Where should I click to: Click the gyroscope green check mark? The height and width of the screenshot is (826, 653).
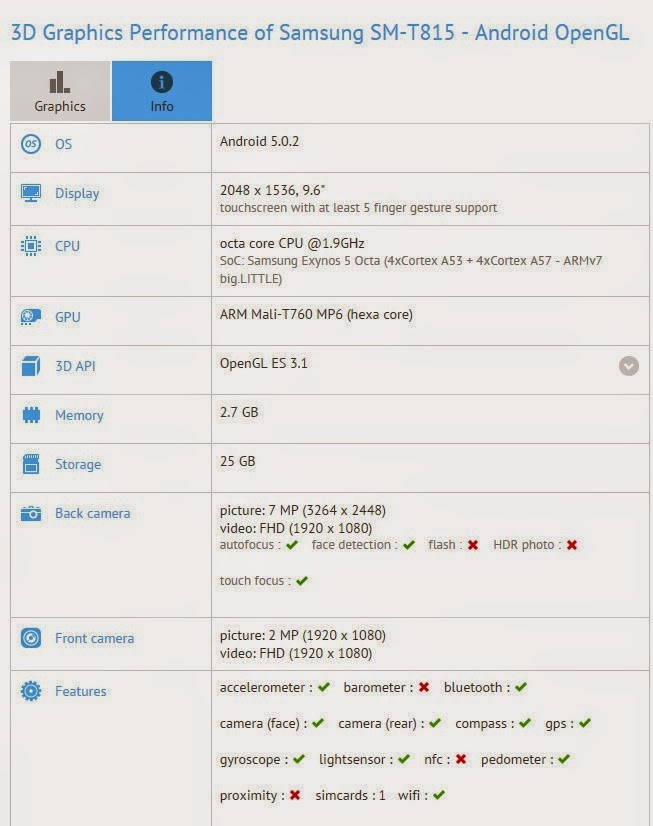pyautogui.click(x=299, y=759)
